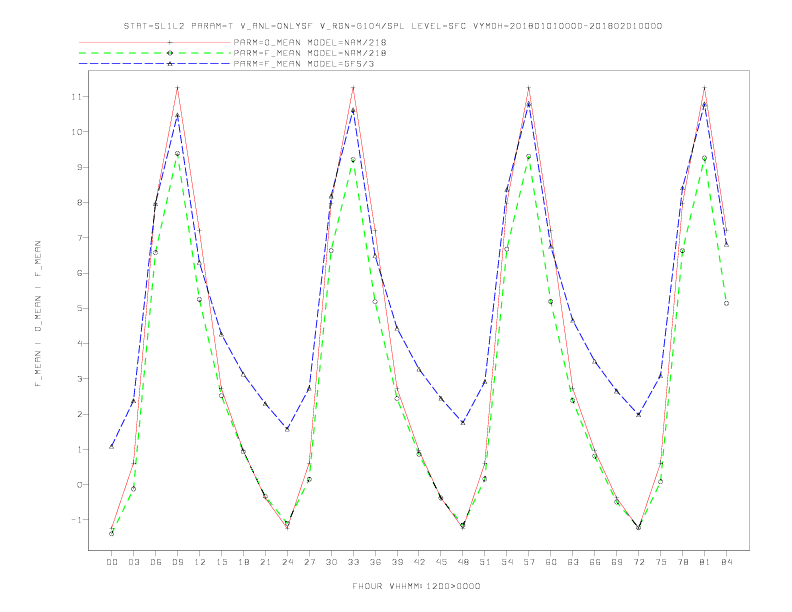Click x-axis forecast hour label 18

tap(243, 562)
